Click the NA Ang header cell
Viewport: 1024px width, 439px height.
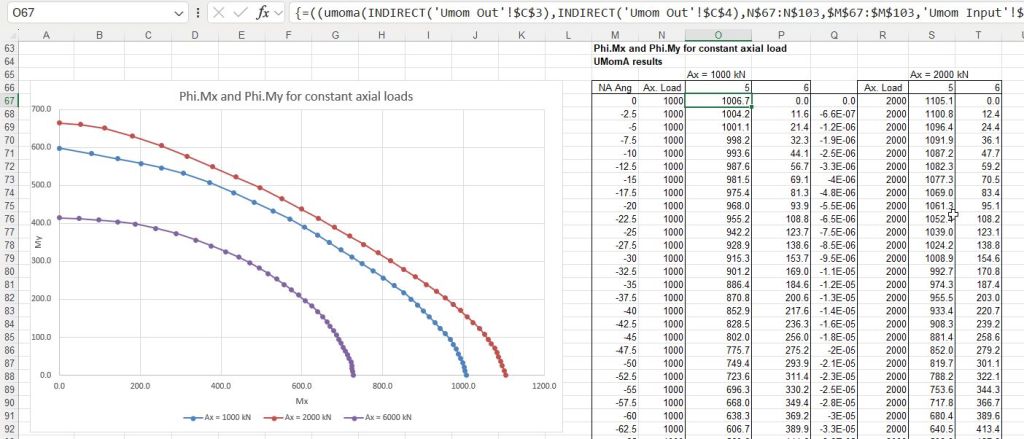click(x=615, y=88)
